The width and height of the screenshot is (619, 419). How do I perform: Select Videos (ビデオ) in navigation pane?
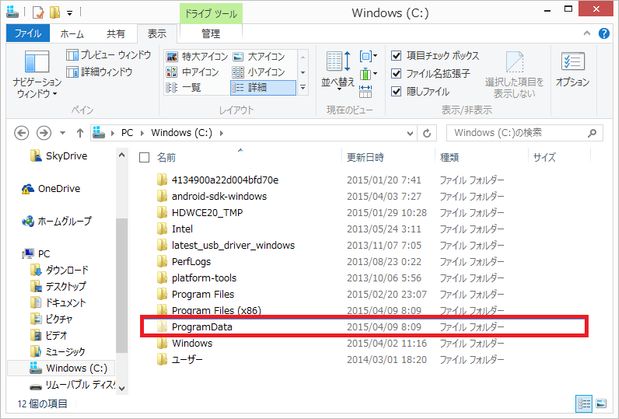point(49,336)
